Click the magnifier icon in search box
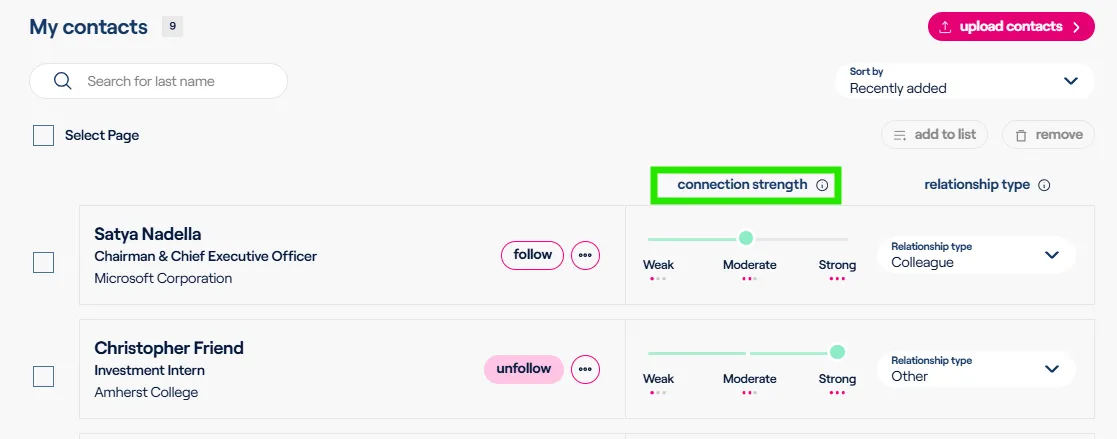Screen dimensions: 1117x439 63,81
